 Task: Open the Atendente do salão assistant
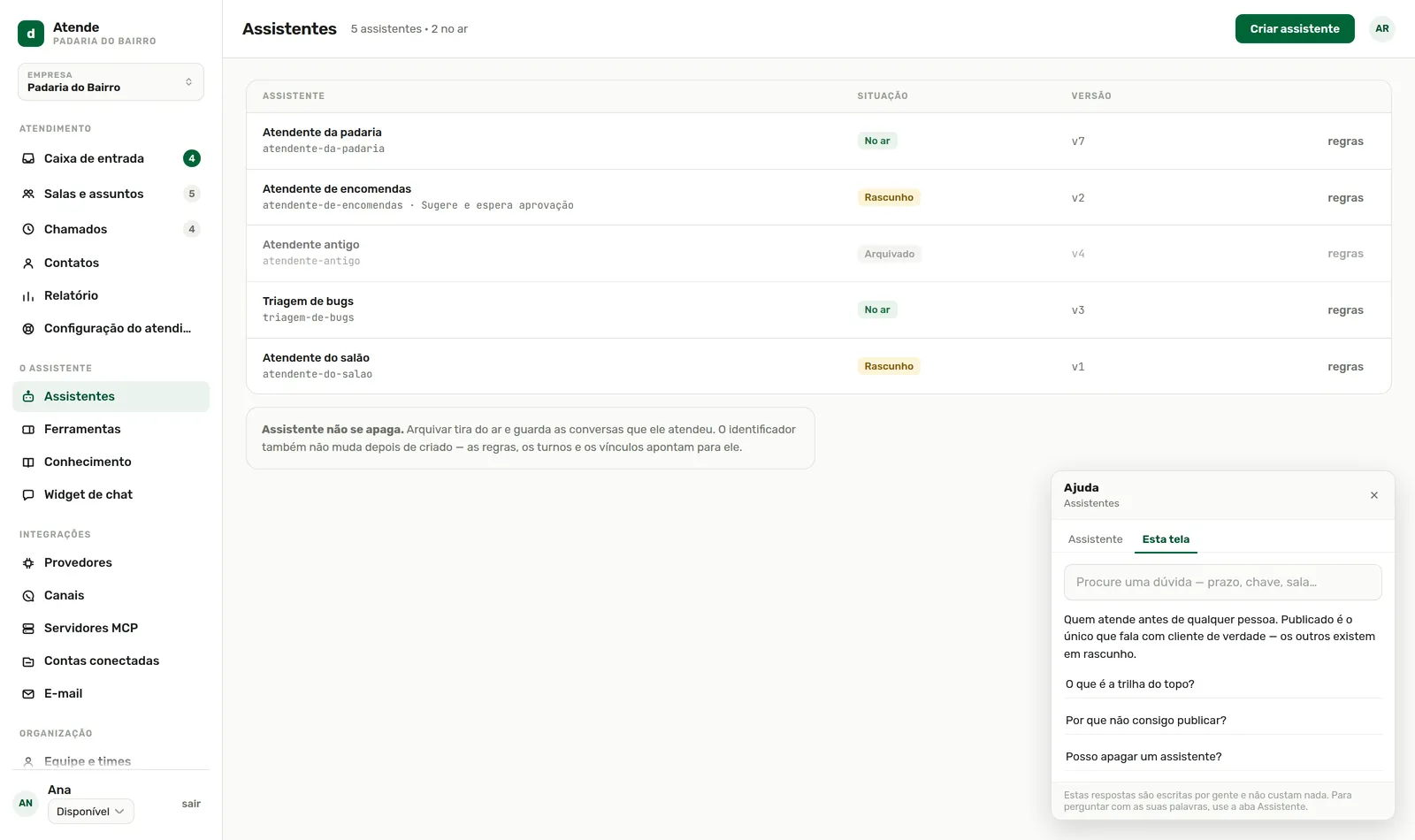(x=819, y=366)
